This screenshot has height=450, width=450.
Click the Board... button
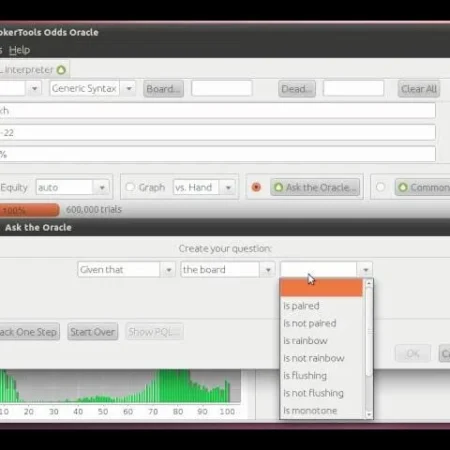click(163, 89)
